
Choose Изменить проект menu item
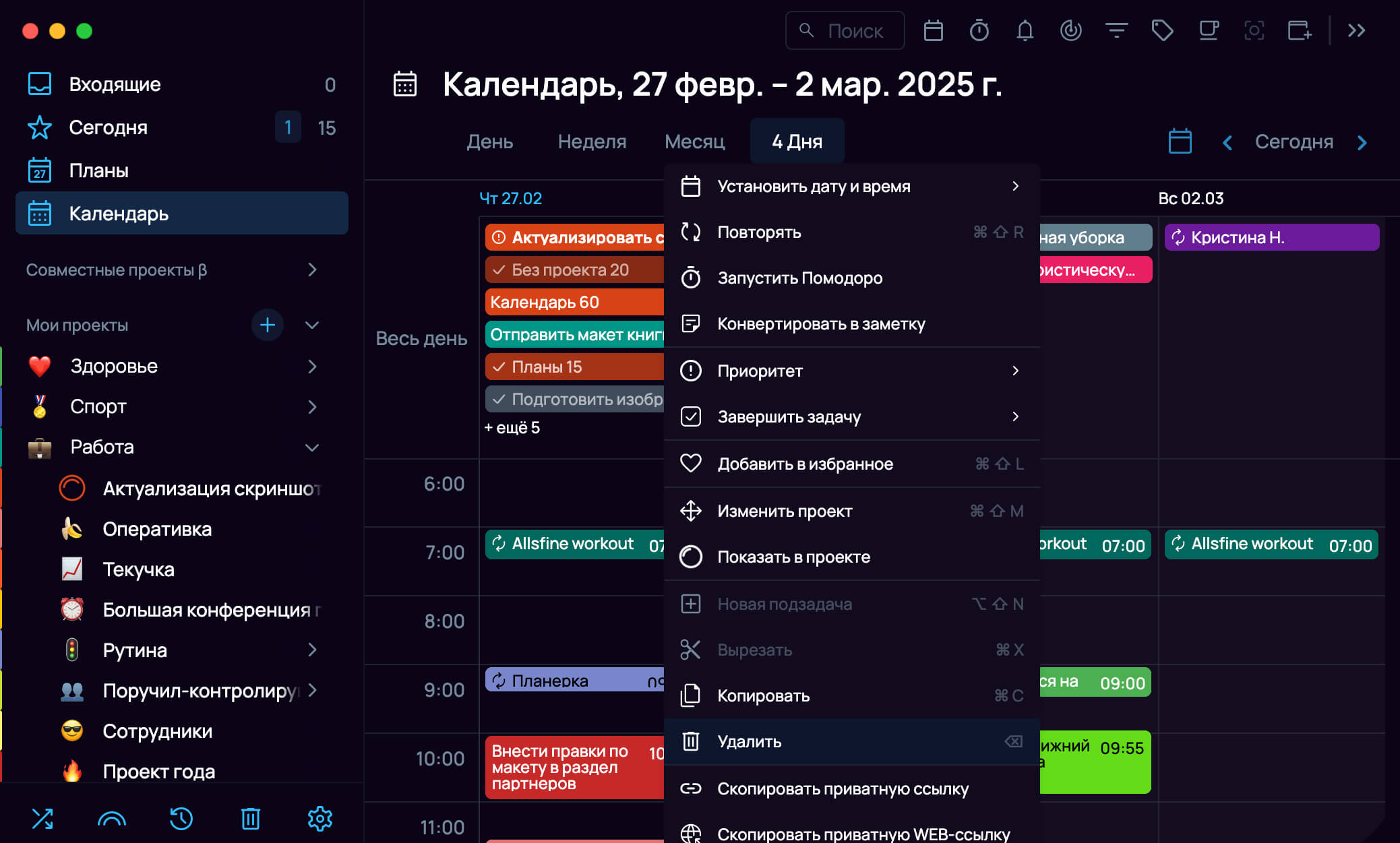point(852,511)
